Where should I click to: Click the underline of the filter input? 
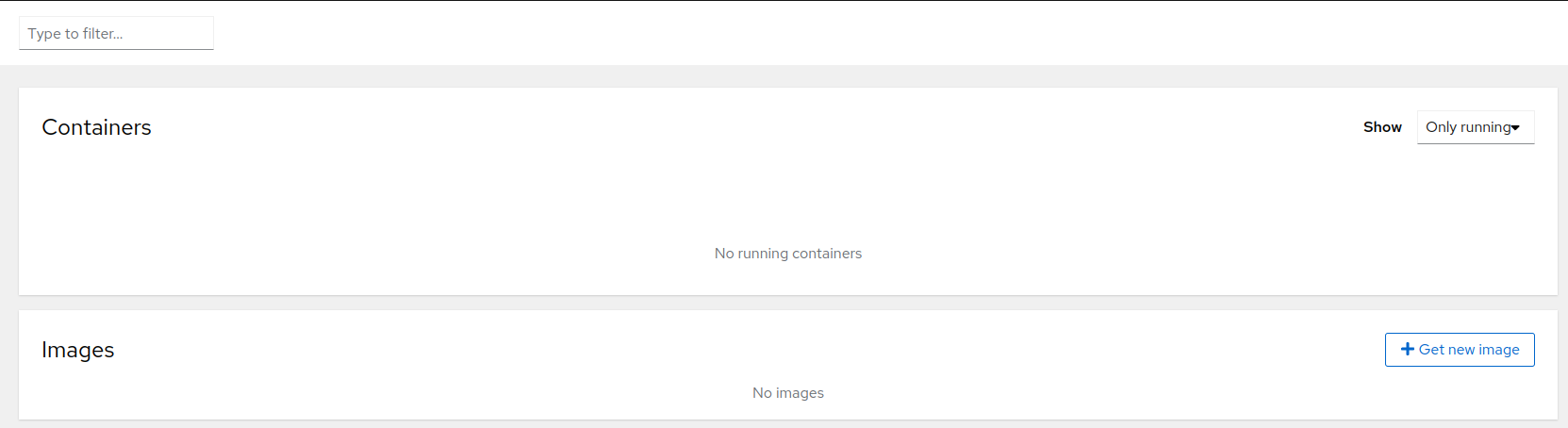coord(116,49)
